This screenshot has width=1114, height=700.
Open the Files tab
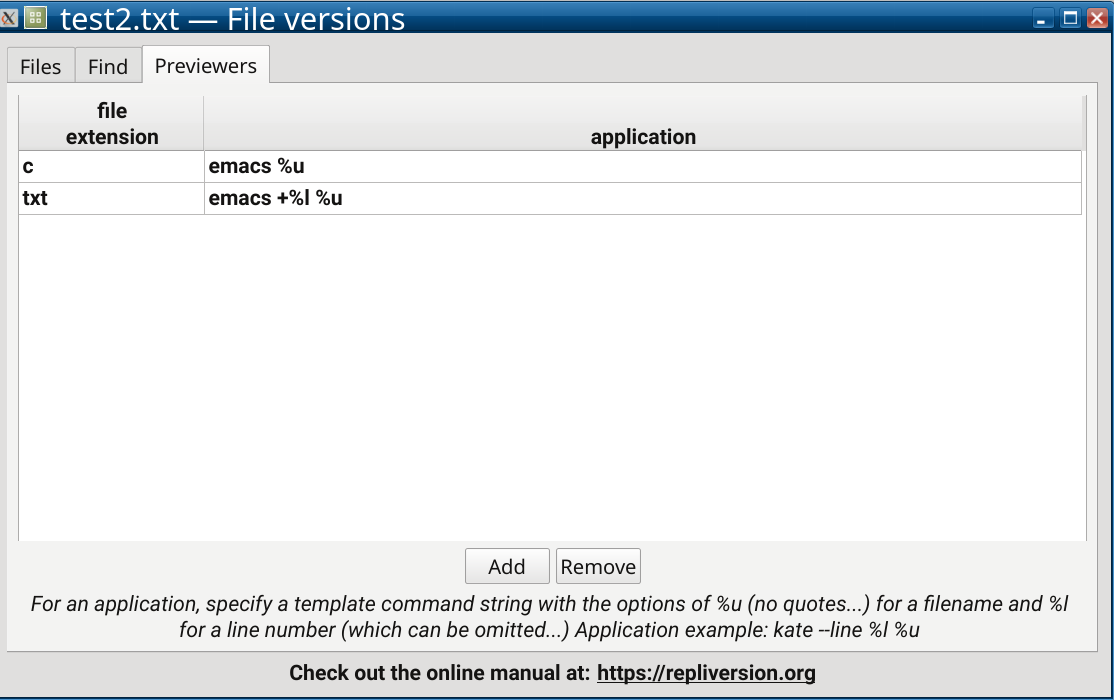coord(40,66)
